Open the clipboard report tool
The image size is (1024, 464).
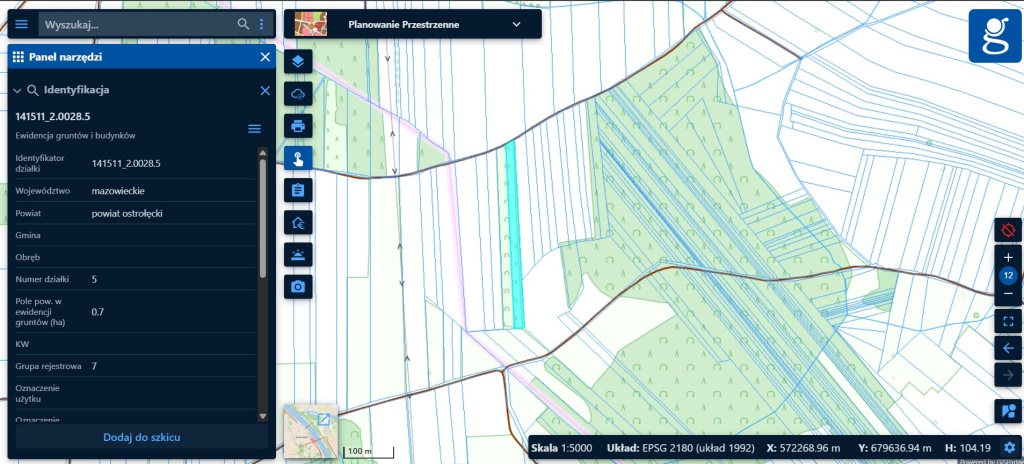(298, 190)
